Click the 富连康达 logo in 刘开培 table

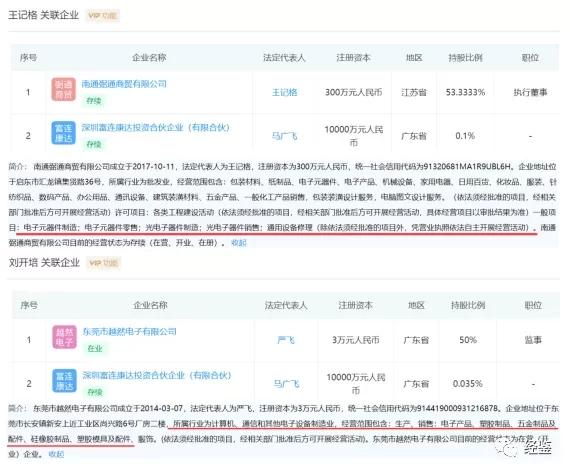(65, 381)
